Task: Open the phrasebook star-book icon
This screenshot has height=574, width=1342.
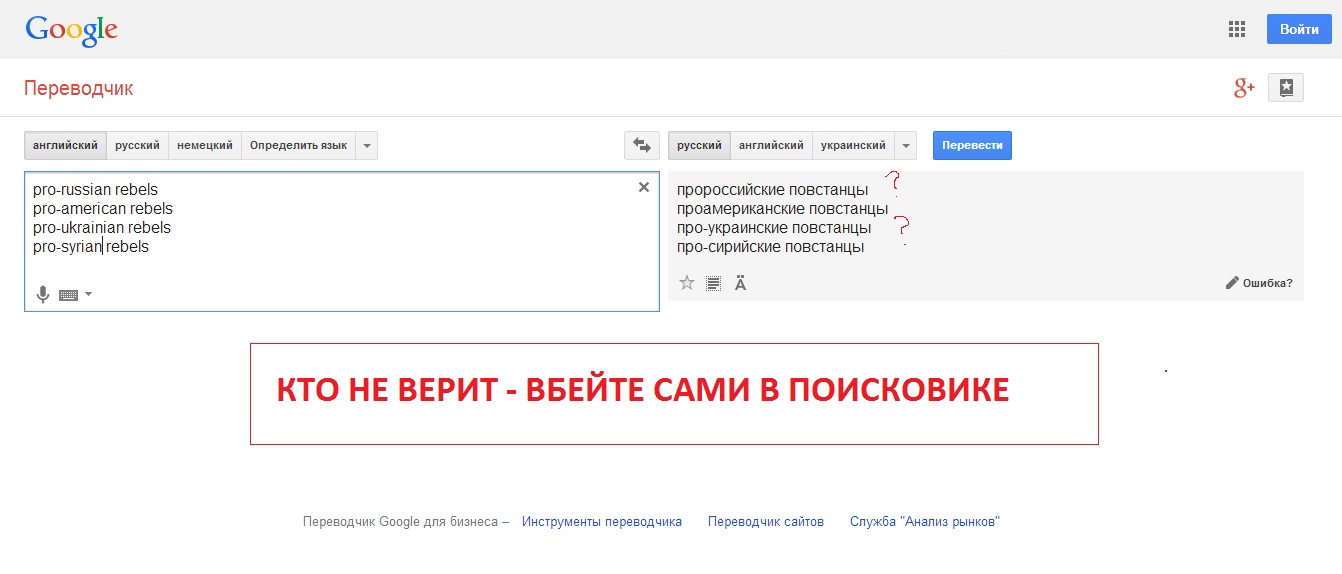Action: coord(1286,88)
